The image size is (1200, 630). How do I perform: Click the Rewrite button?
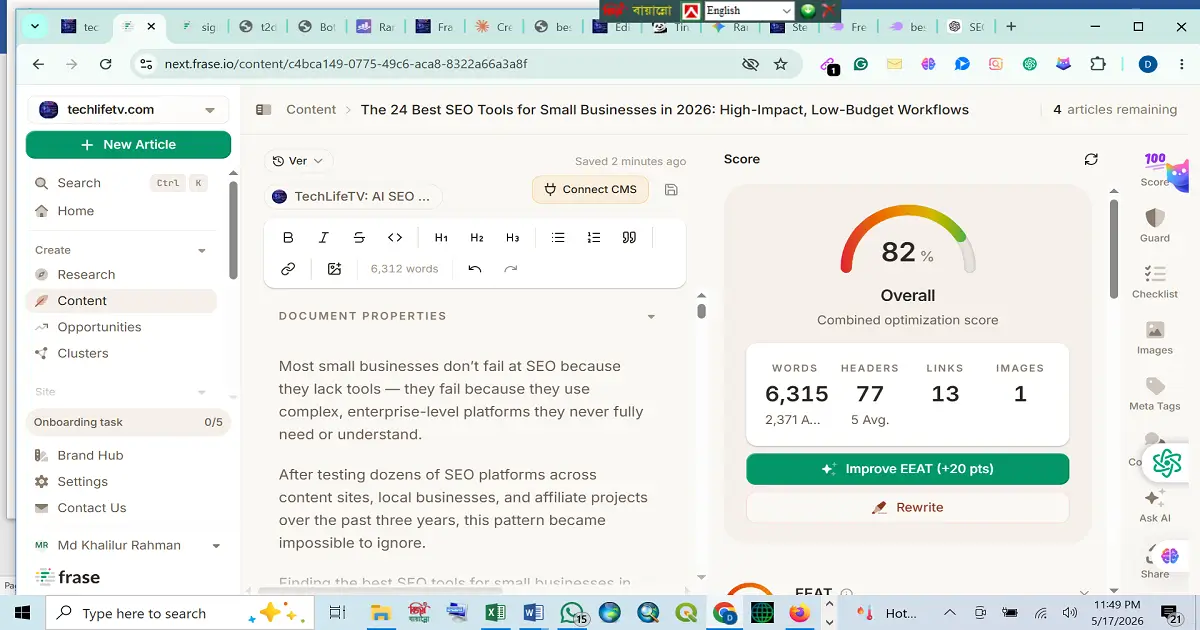[x=907, y=508]
